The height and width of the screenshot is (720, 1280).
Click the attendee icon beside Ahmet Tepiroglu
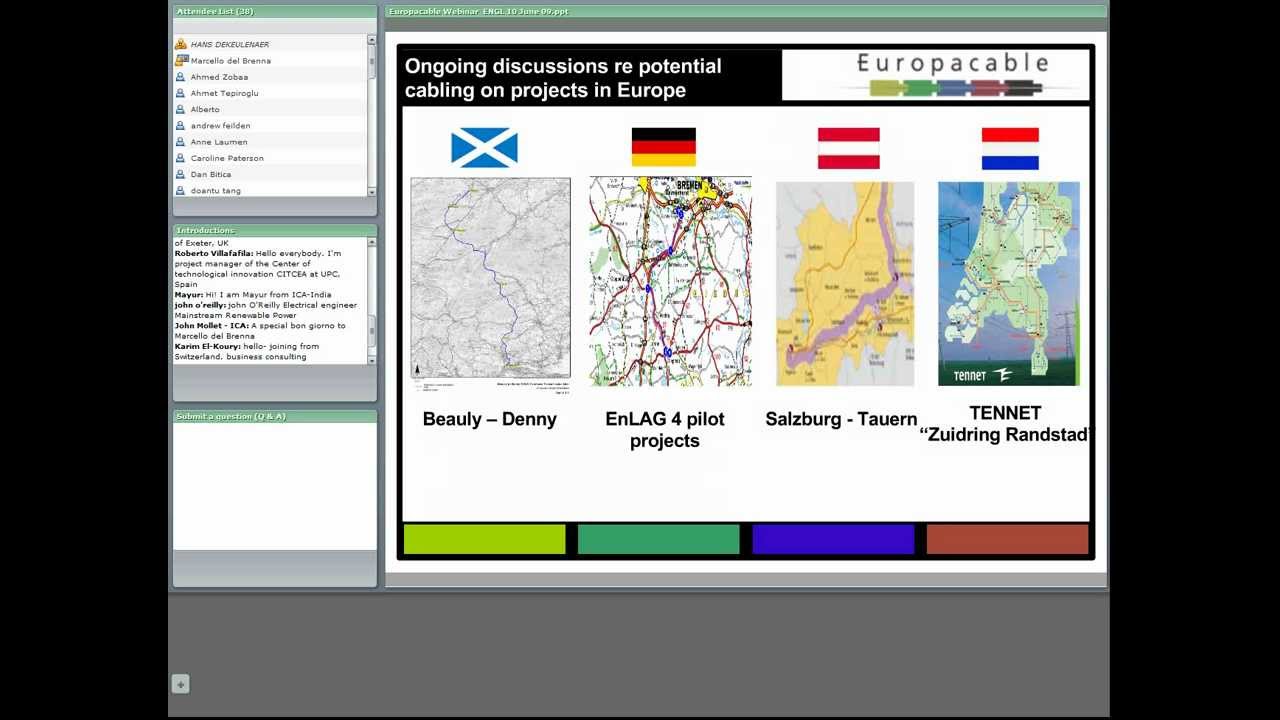[x=181, y=93]
